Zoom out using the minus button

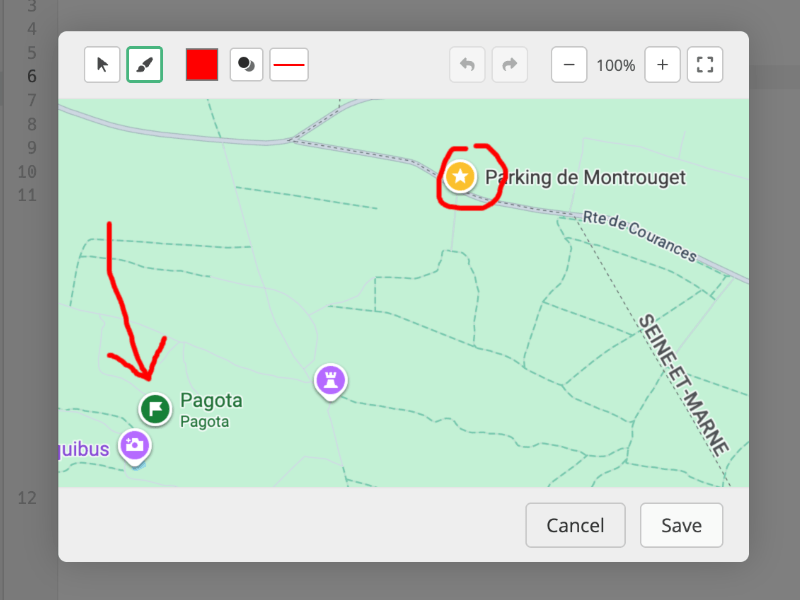pyautogui.click(x=569, y=64)
